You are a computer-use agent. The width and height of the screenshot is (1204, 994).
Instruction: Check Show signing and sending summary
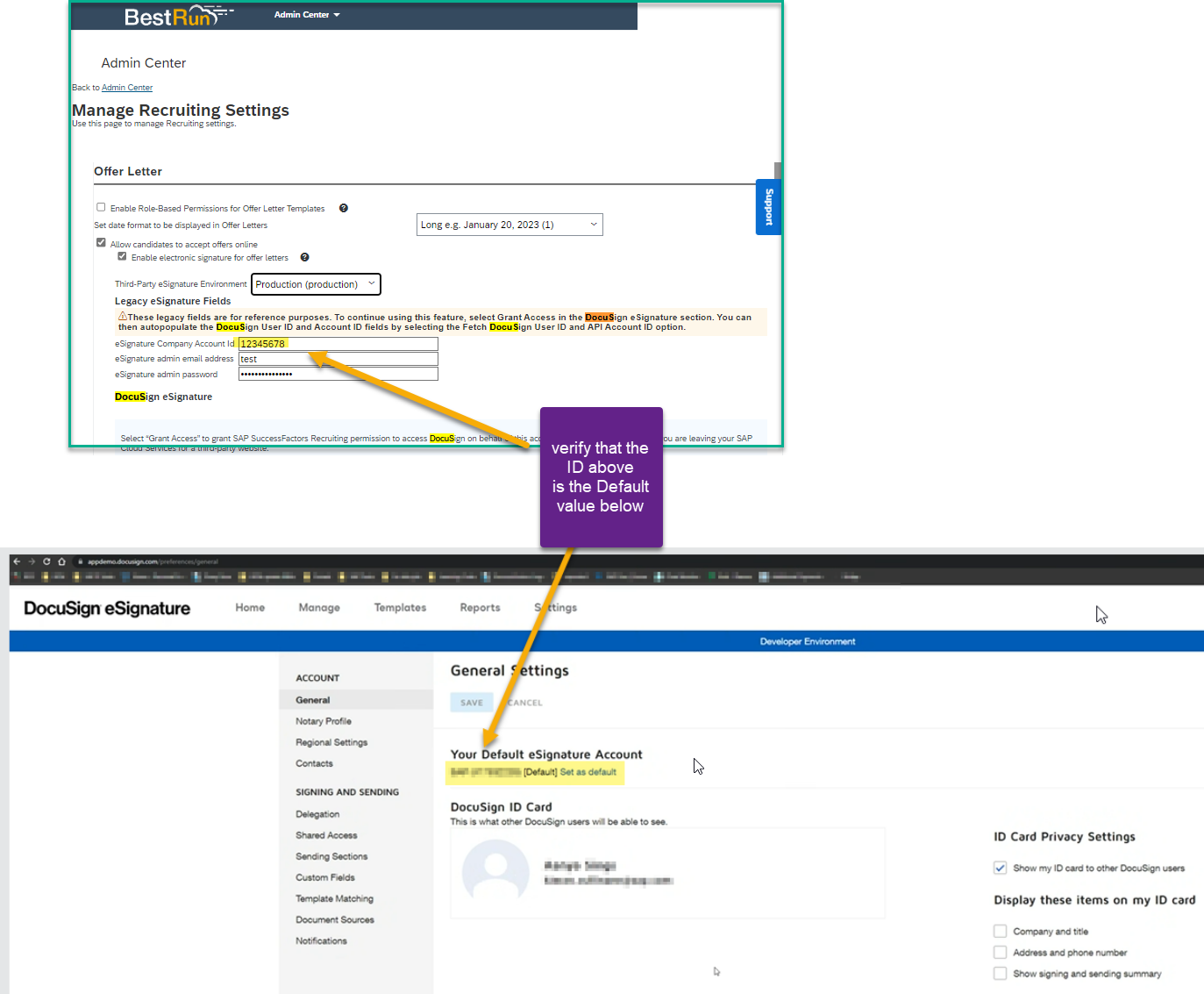tap(1000, 973)
